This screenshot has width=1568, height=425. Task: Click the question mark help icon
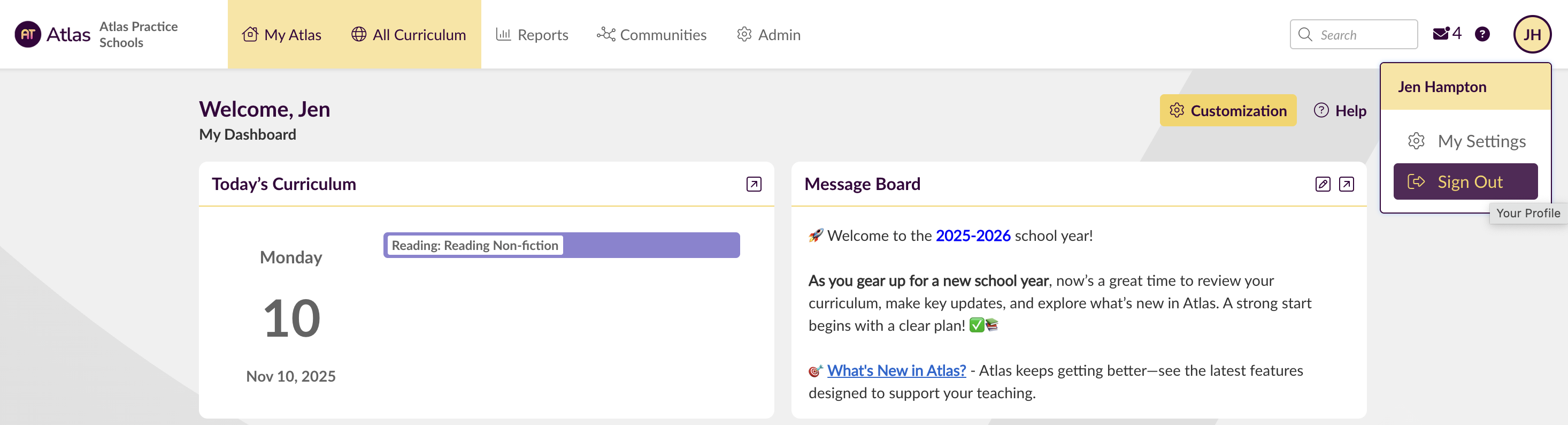[x=1482, y=34]
